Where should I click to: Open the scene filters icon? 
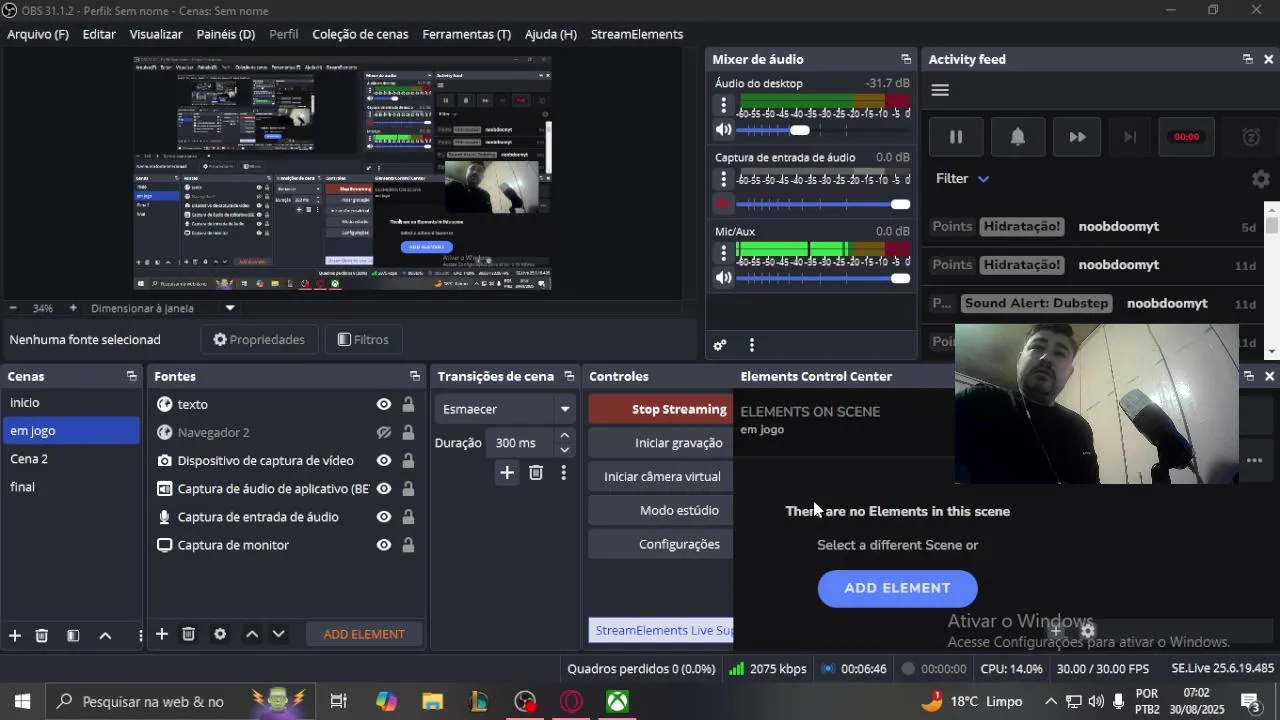click(73, 635)
